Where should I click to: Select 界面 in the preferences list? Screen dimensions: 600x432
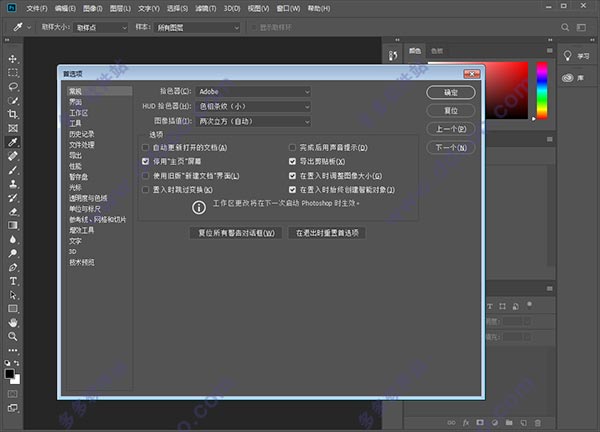[75, 102]
